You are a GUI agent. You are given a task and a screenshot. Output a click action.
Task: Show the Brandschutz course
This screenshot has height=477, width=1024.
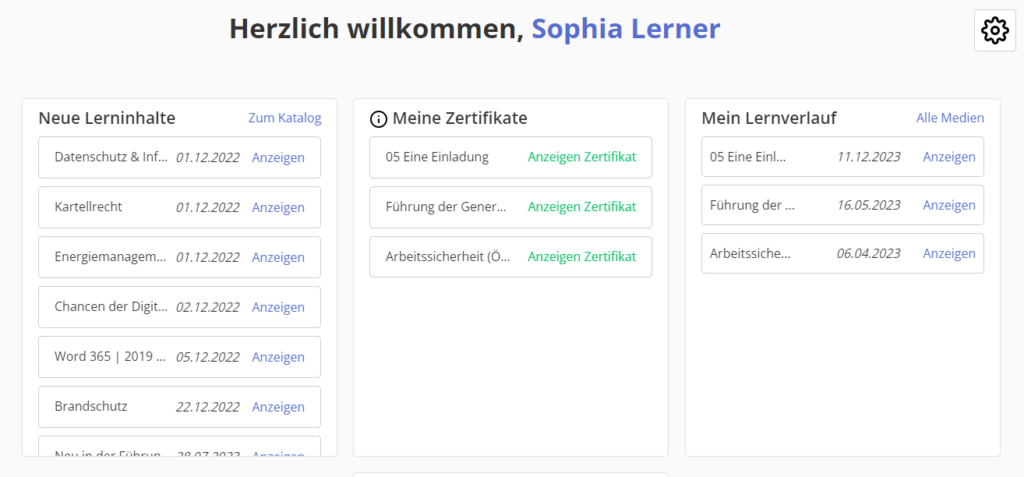coord(278,407)
